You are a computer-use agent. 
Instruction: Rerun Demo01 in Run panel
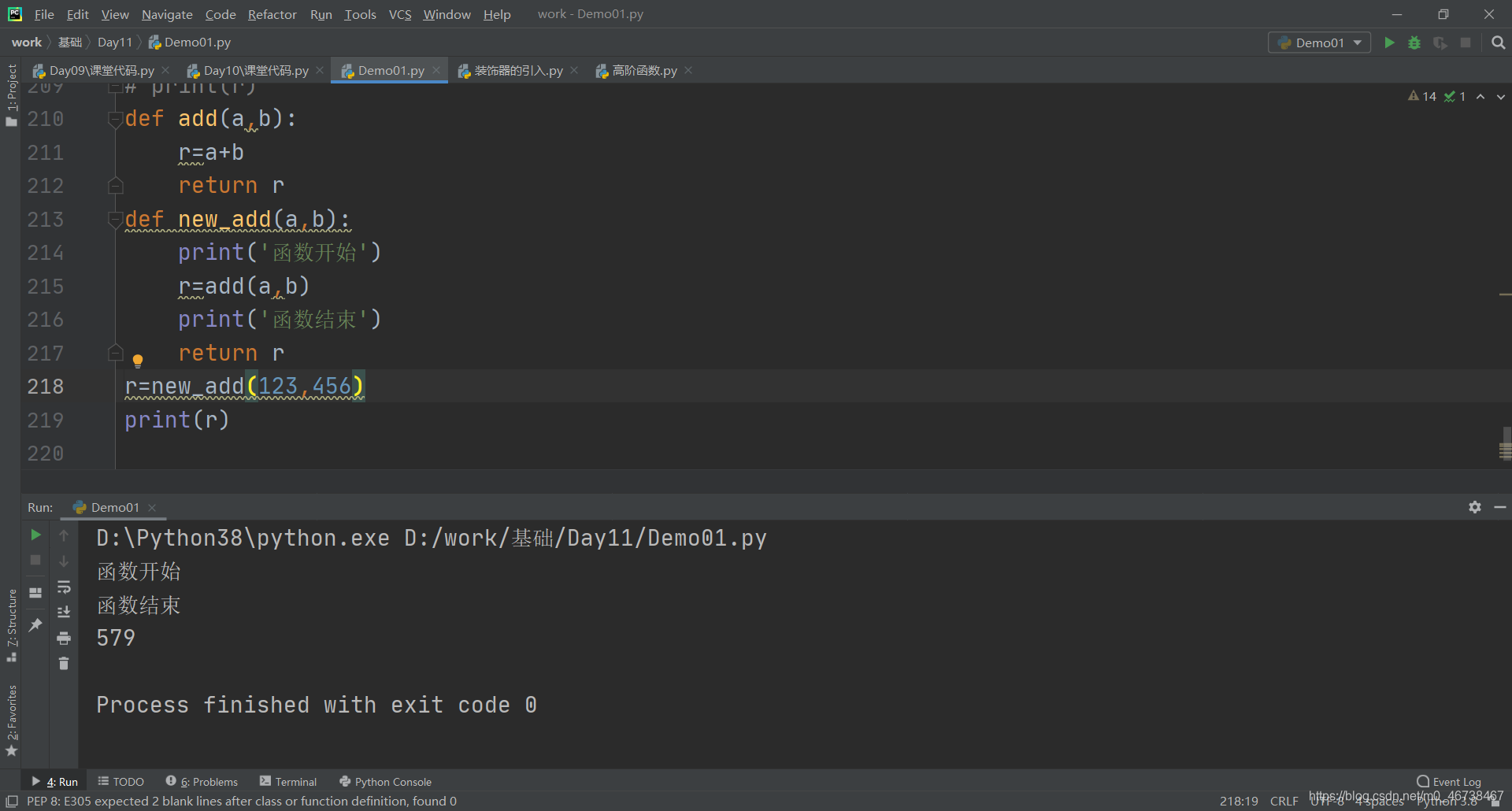(x=35, y=535)
